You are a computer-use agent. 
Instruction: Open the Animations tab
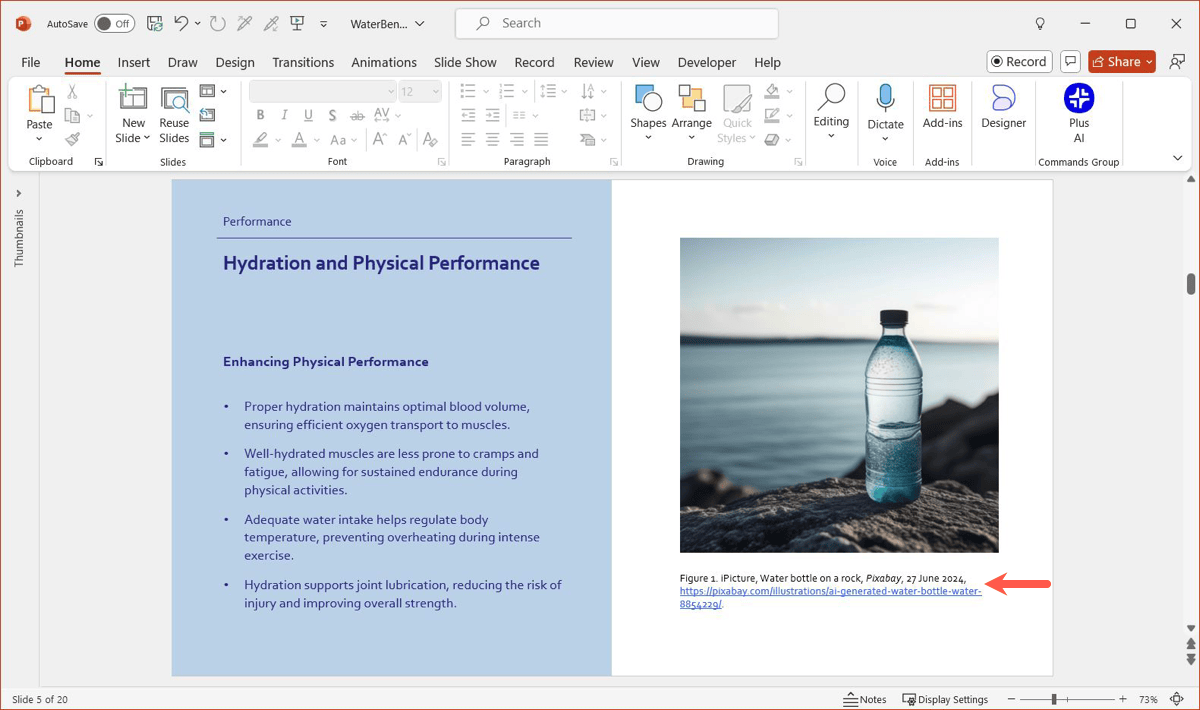coord(384,62)
